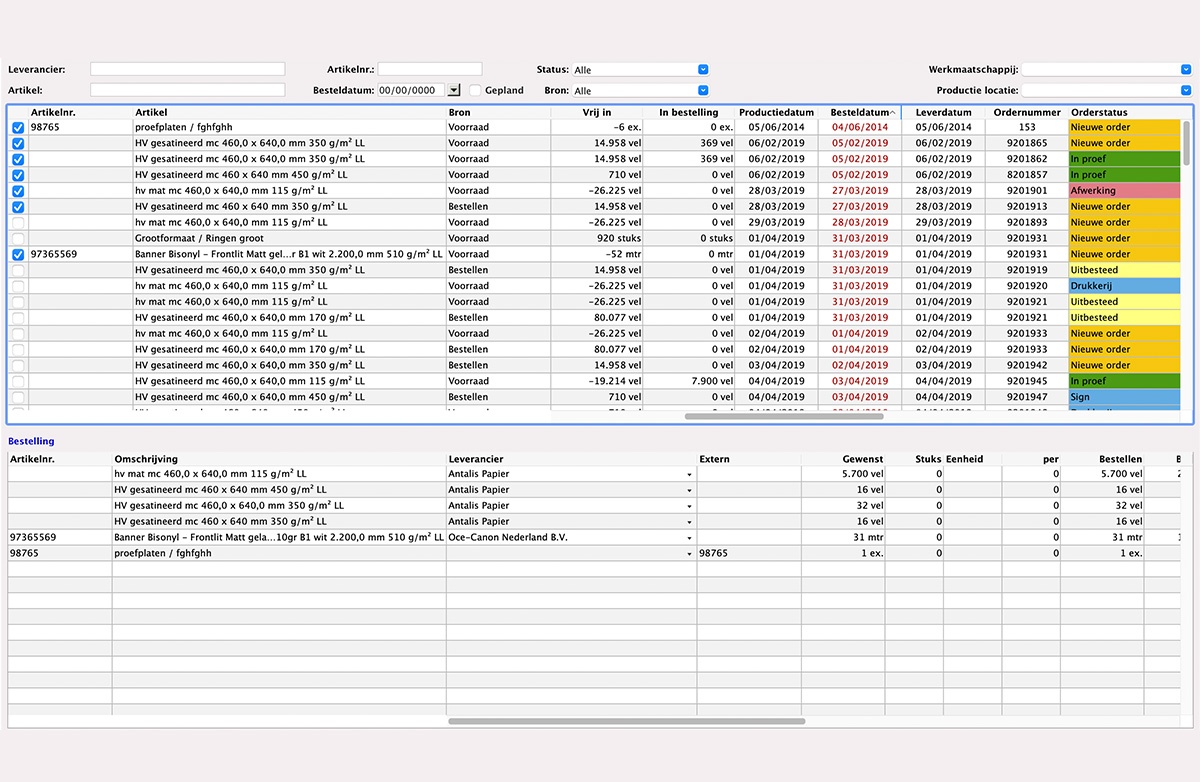Click the 7.900 vel in bestelling cell
The height and width of the screenshot is (782, 1200).
690,381
